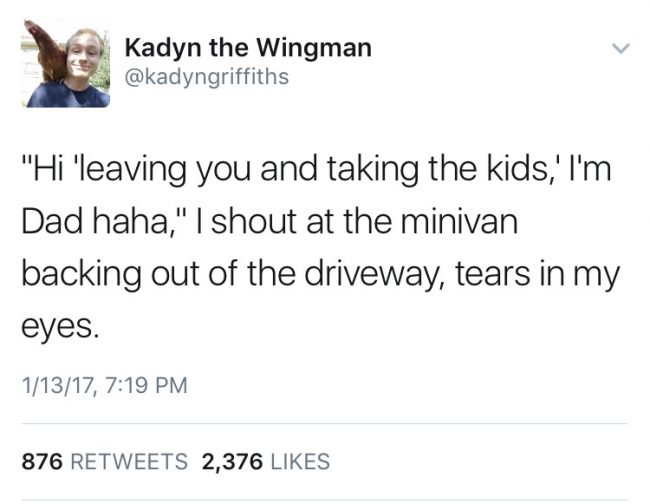
Task: View the 2,376 likes count
Action: click(232, 462)
